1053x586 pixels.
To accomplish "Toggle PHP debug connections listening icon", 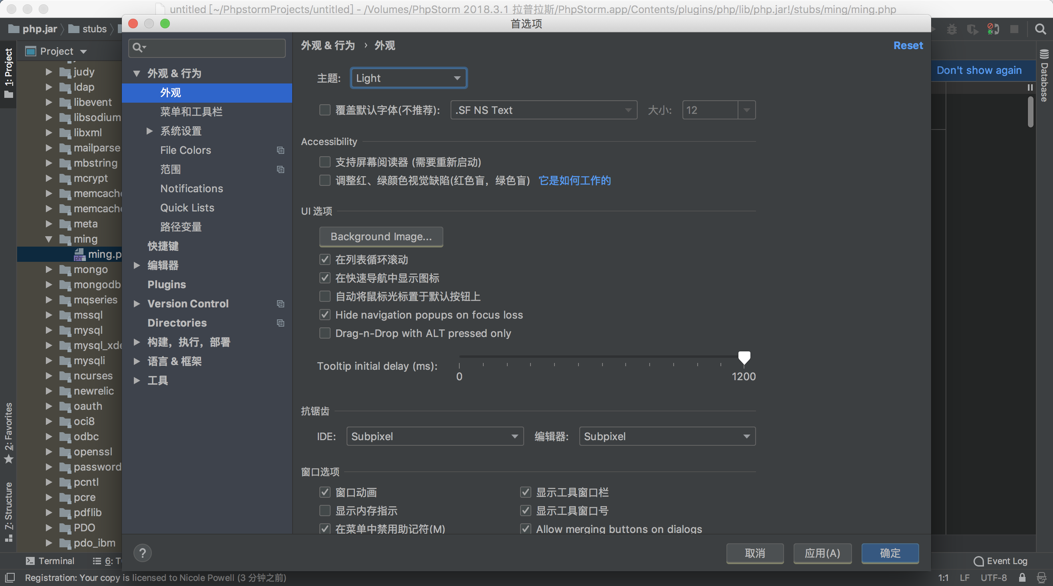I will coord(993,30).
